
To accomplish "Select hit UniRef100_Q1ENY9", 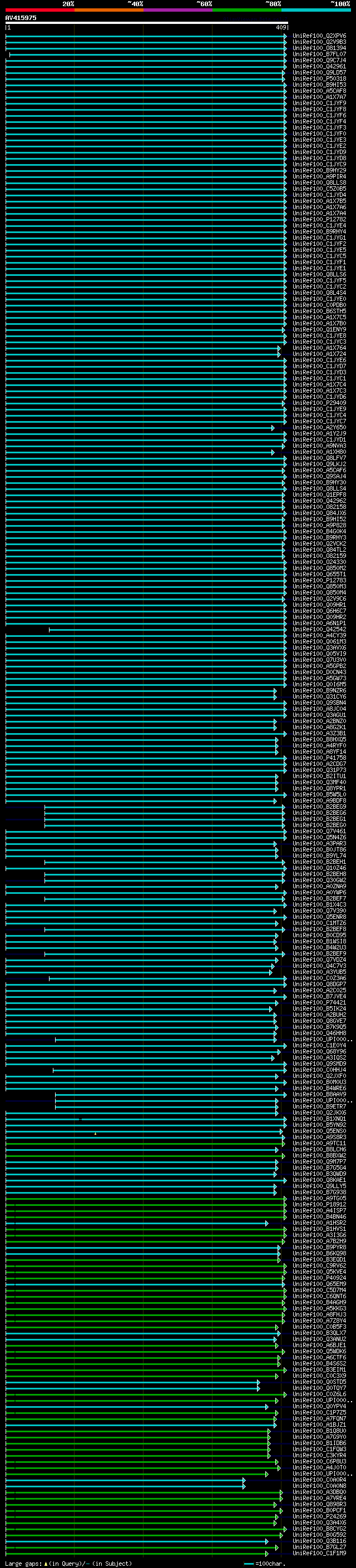I will click(x=319, y=329).
